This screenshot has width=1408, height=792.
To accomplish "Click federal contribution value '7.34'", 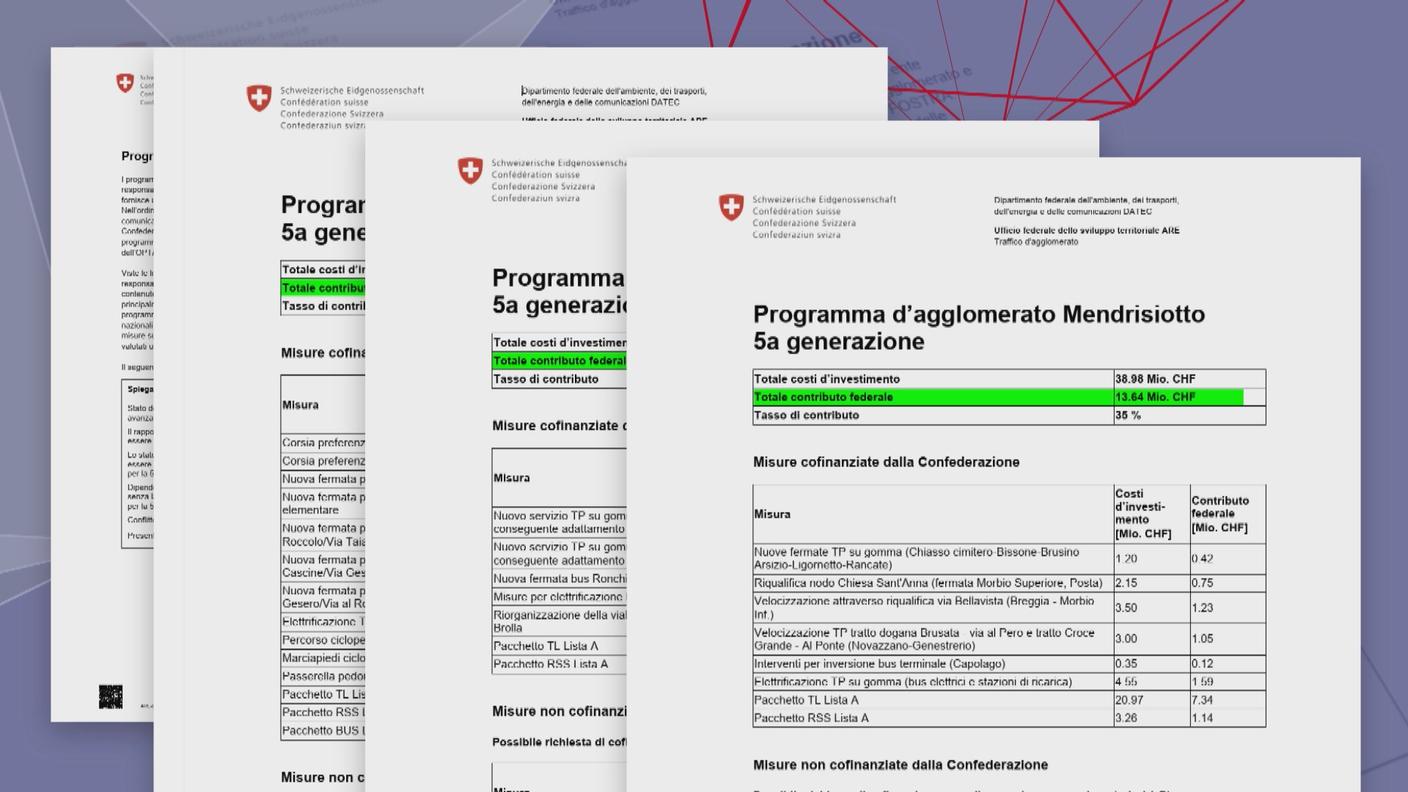I will point(1202,700).
